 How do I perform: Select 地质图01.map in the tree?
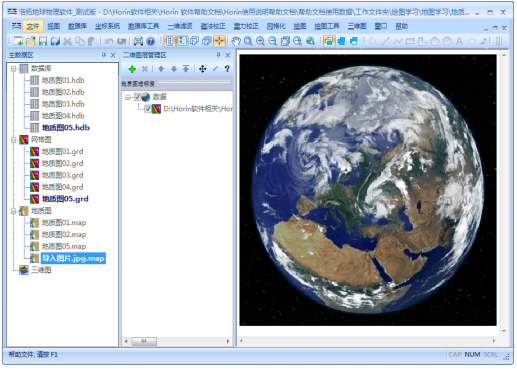click(64, 223)
